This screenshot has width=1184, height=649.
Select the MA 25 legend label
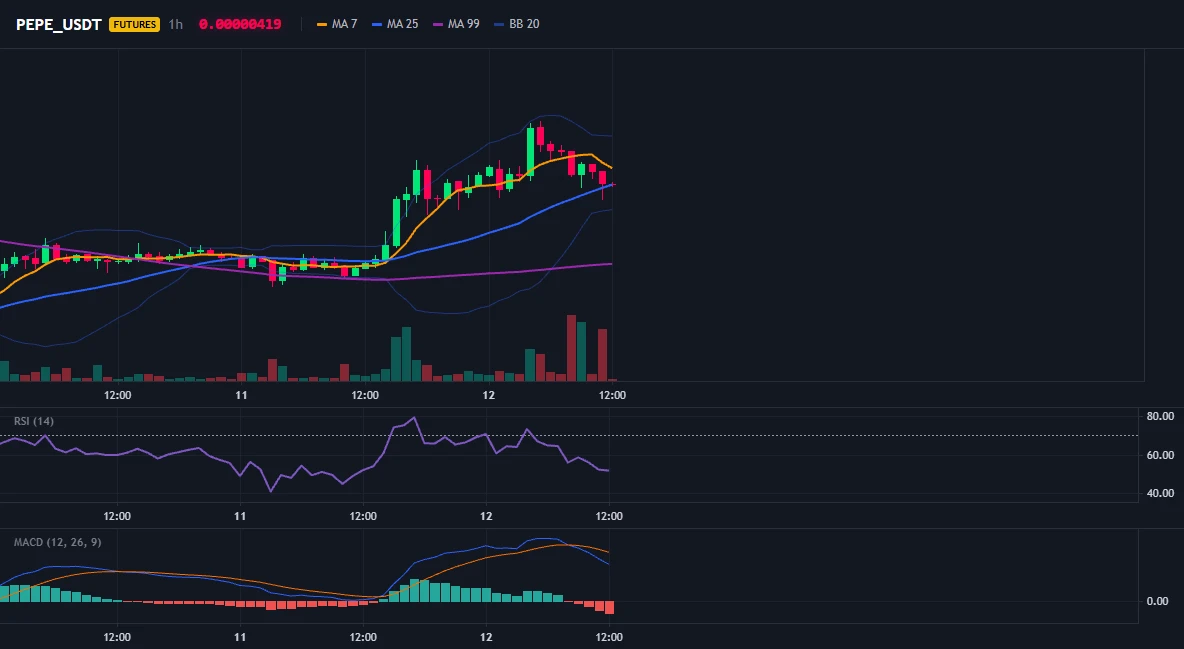click(x=402, y=24)
